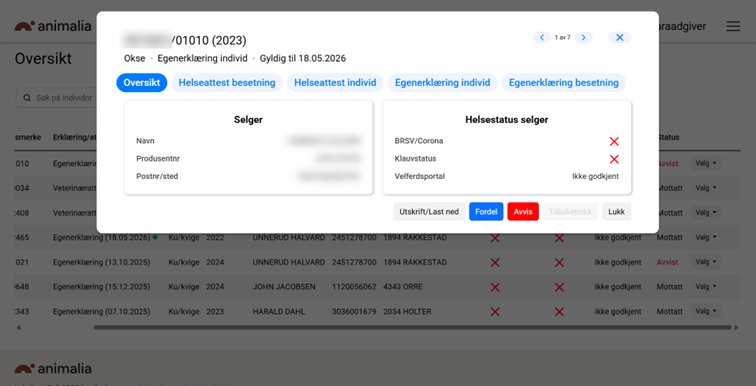
Task: Open the hamburger menu in the page header
Action: point(733,27)
